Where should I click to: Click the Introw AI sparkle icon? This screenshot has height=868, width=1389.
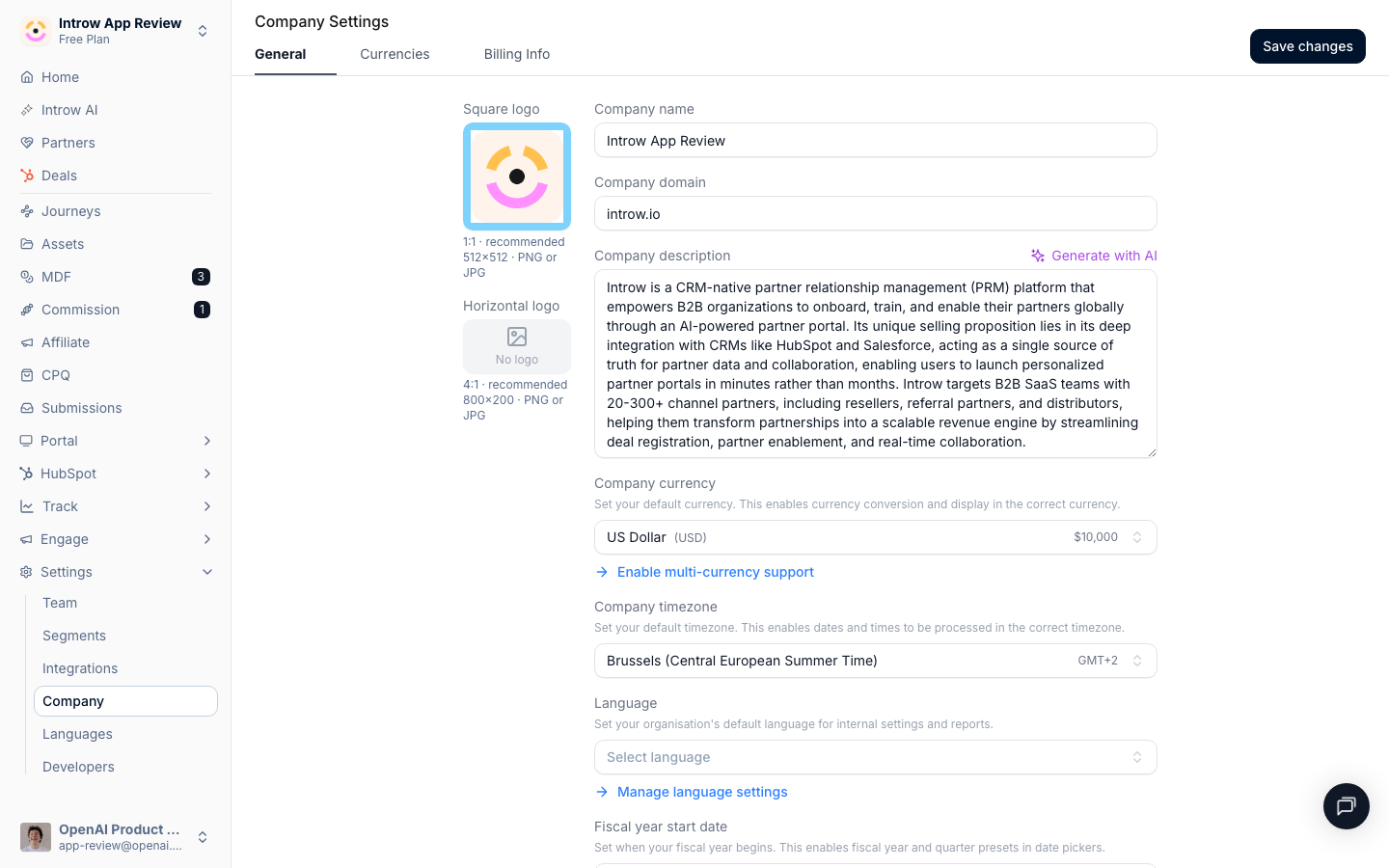click(x=27, y=110)
